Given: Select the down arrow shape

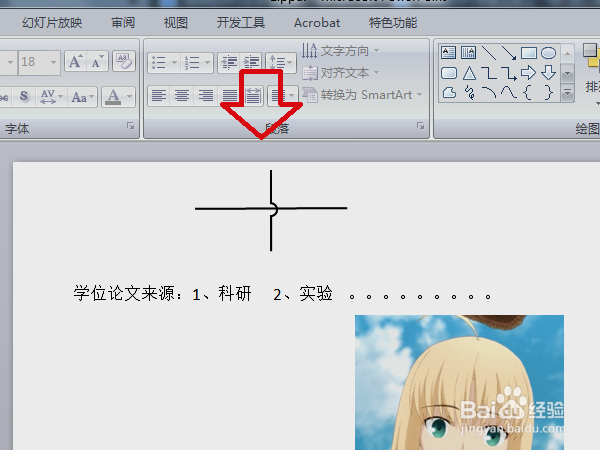Looking at the screenshot, I should (x=548, y=73).
